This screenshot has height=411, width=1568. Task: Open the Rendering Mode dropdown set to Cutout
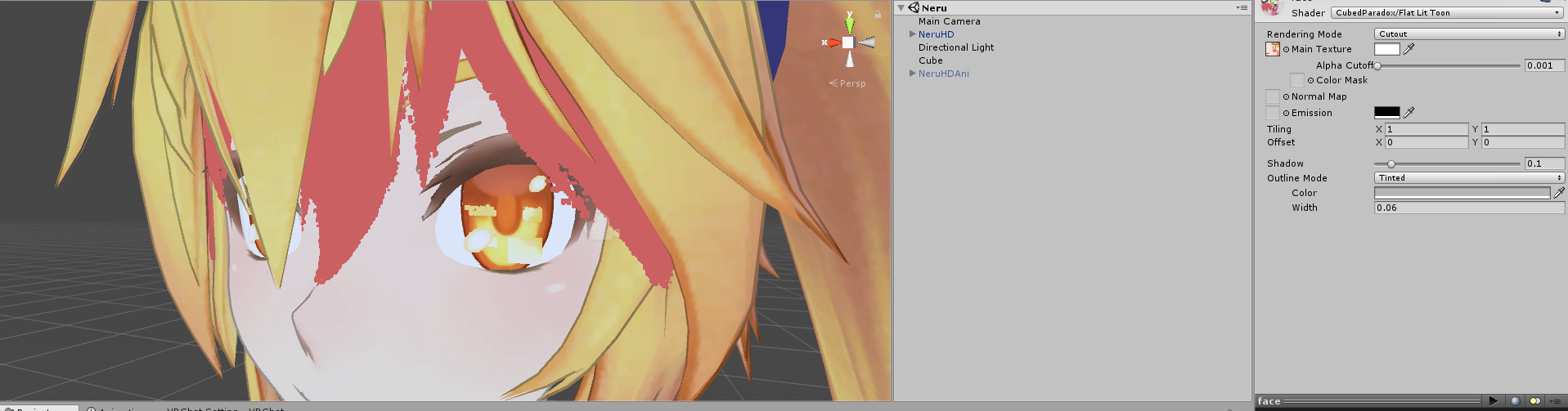pos(1469,34)
